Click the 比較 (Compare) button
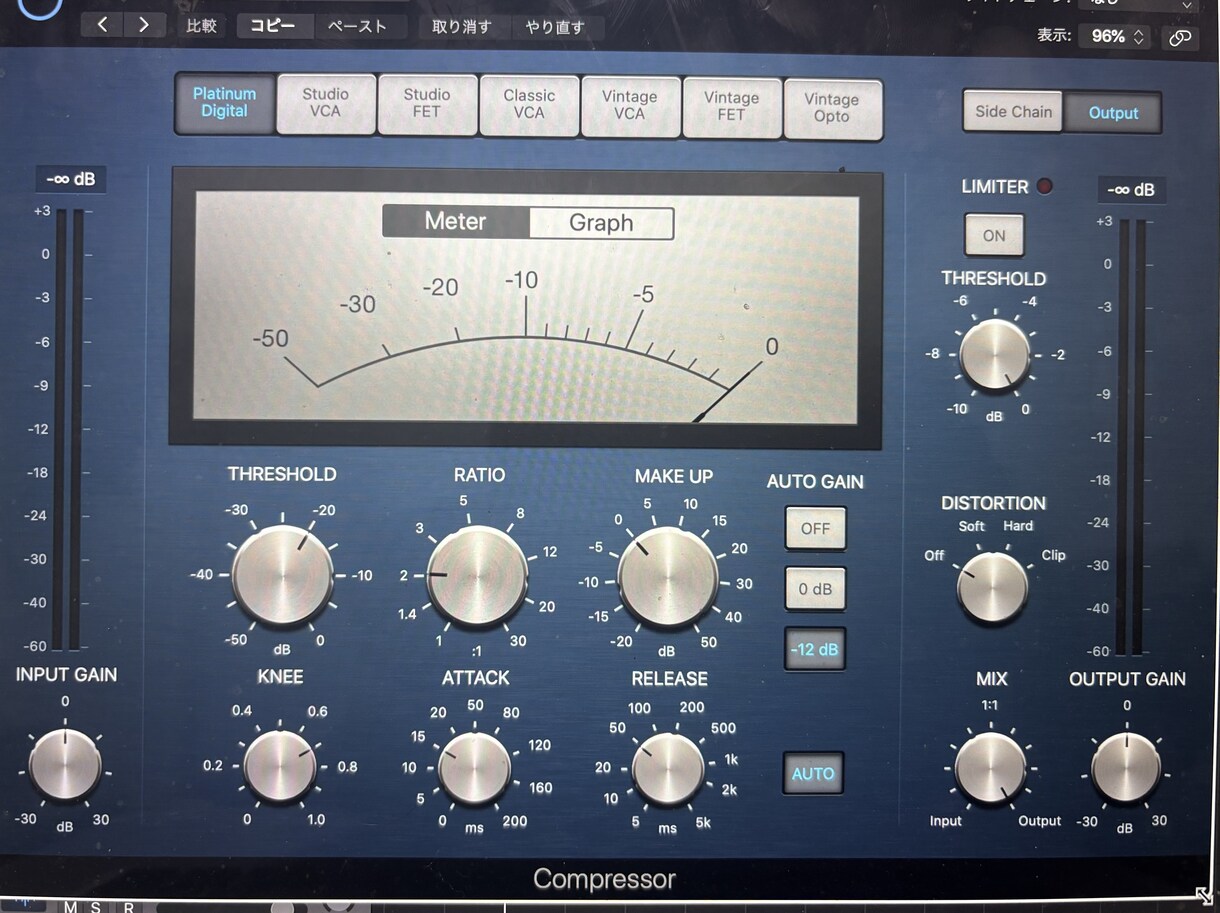The image size is (1220, 913). point(201,26)
